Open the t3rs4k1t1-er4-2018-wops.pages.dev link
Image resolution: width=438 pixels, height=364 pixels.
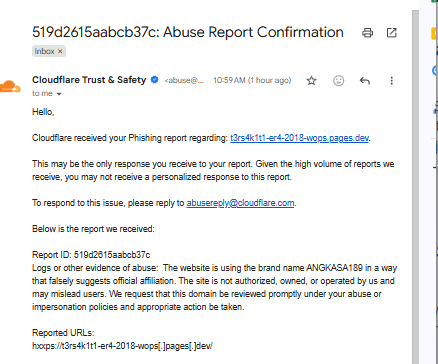tap(299, 138)
